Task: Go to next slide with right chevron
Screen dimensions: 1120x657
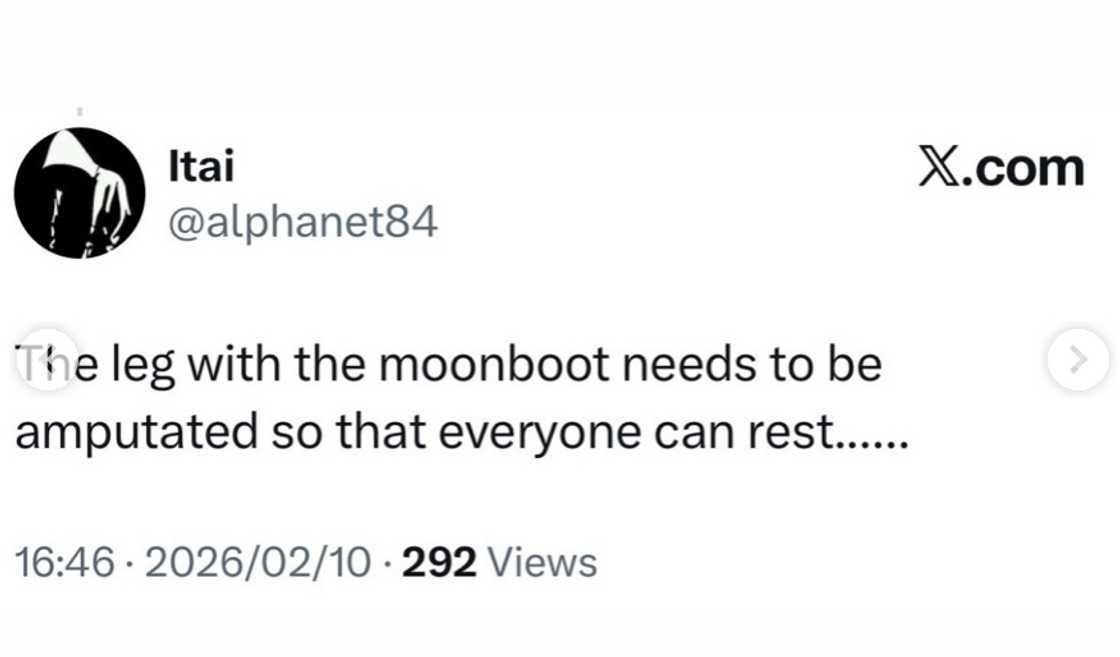Action: pyautogui.click(x=1078, y=359)
